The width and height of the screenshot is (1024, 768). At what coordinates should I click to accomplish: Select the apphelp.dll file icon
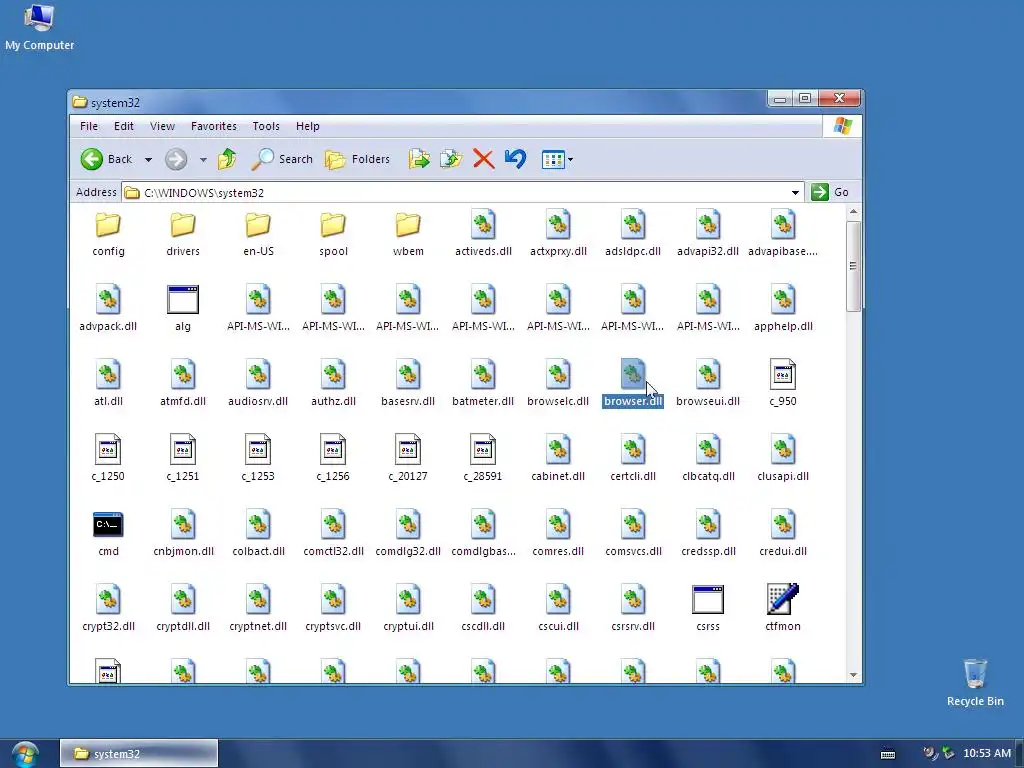(783, 300)
